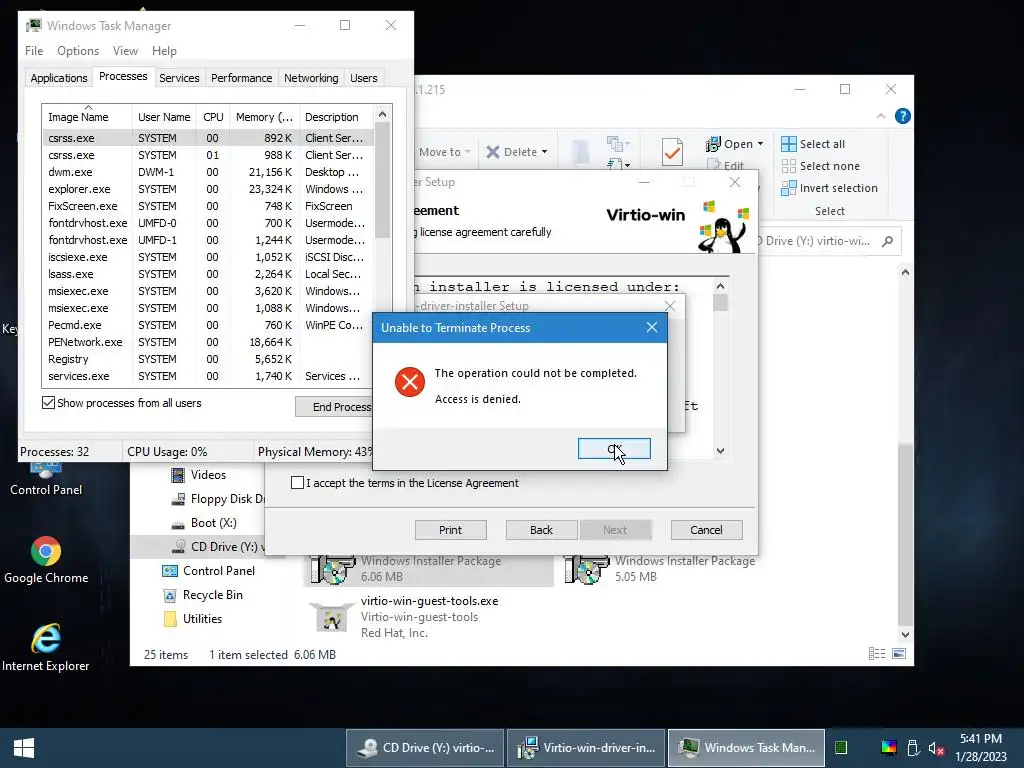Expand the Open dropdown arrow in ribbon
The image size is (1024, 768).
(760, 144)
